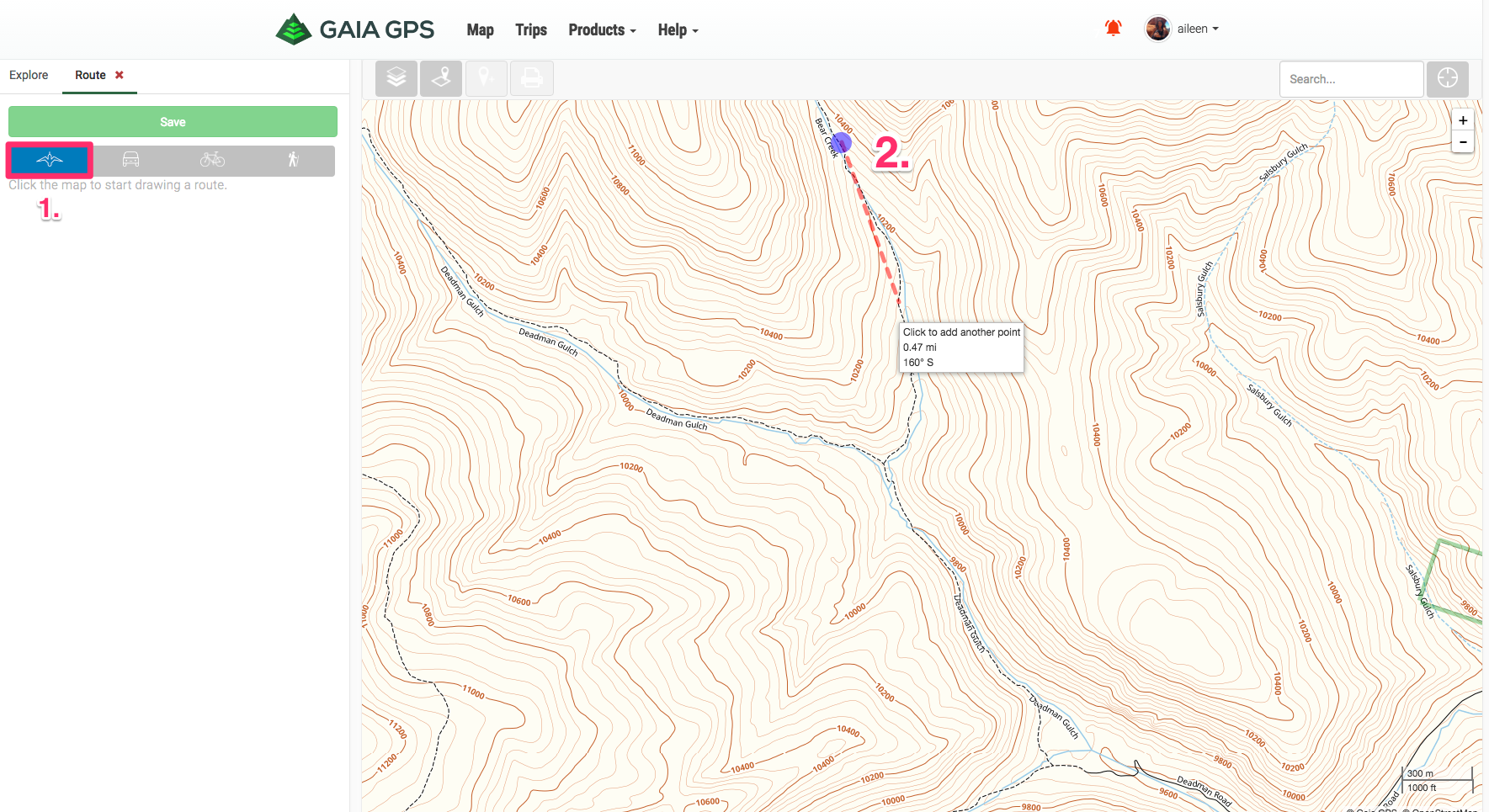Switch to the Explore tab
Screen dimensions: 1489x812
29,75
